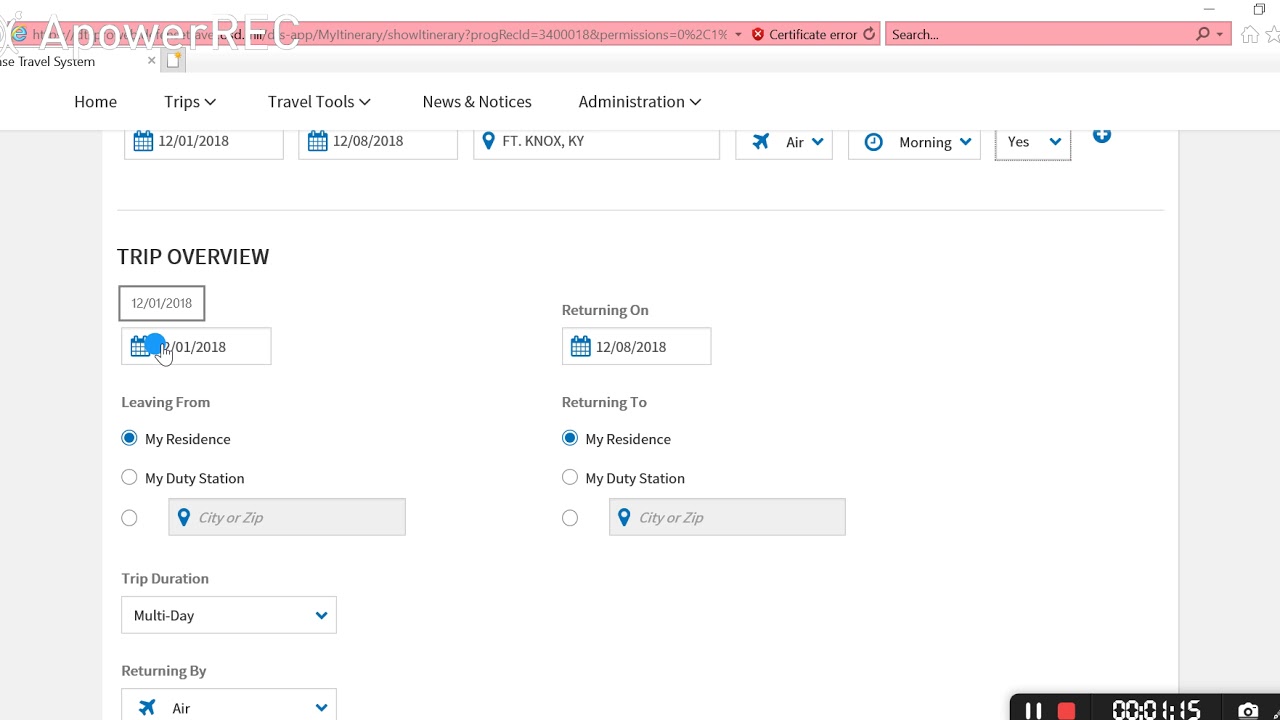Image resolution: width=1280 pixels, height=720 pixels.
Task: Go to the Home page link
Action: (x=95, y=102)
